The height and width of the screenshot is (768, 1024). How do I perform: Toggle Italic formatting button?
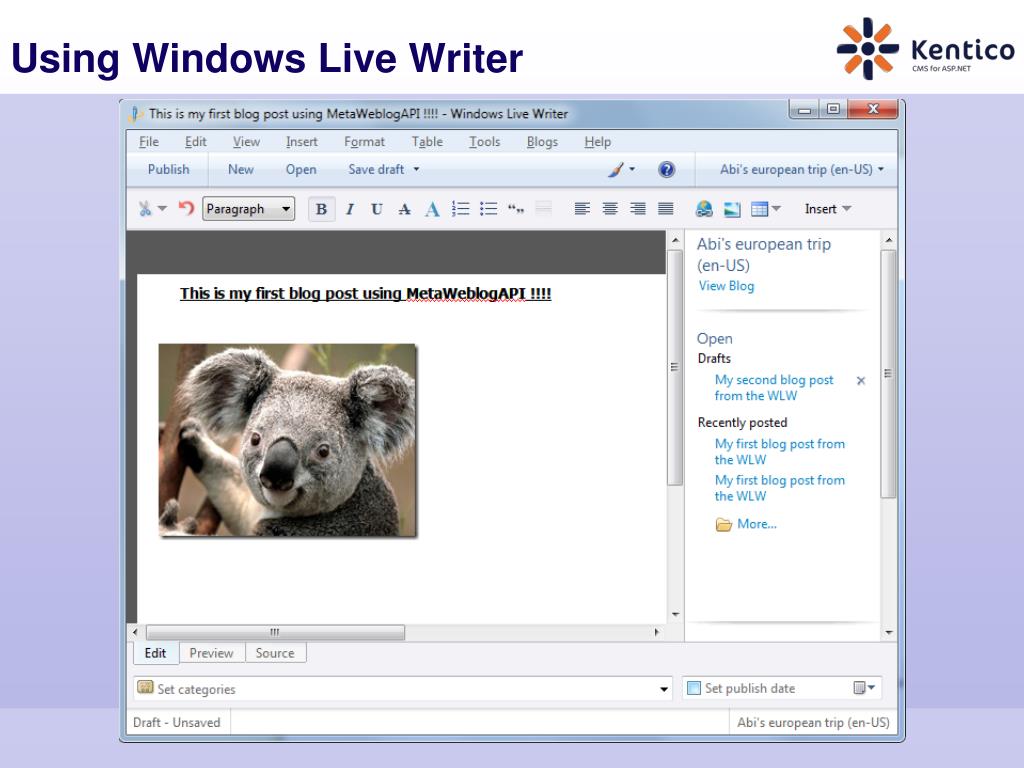[349, 209]
